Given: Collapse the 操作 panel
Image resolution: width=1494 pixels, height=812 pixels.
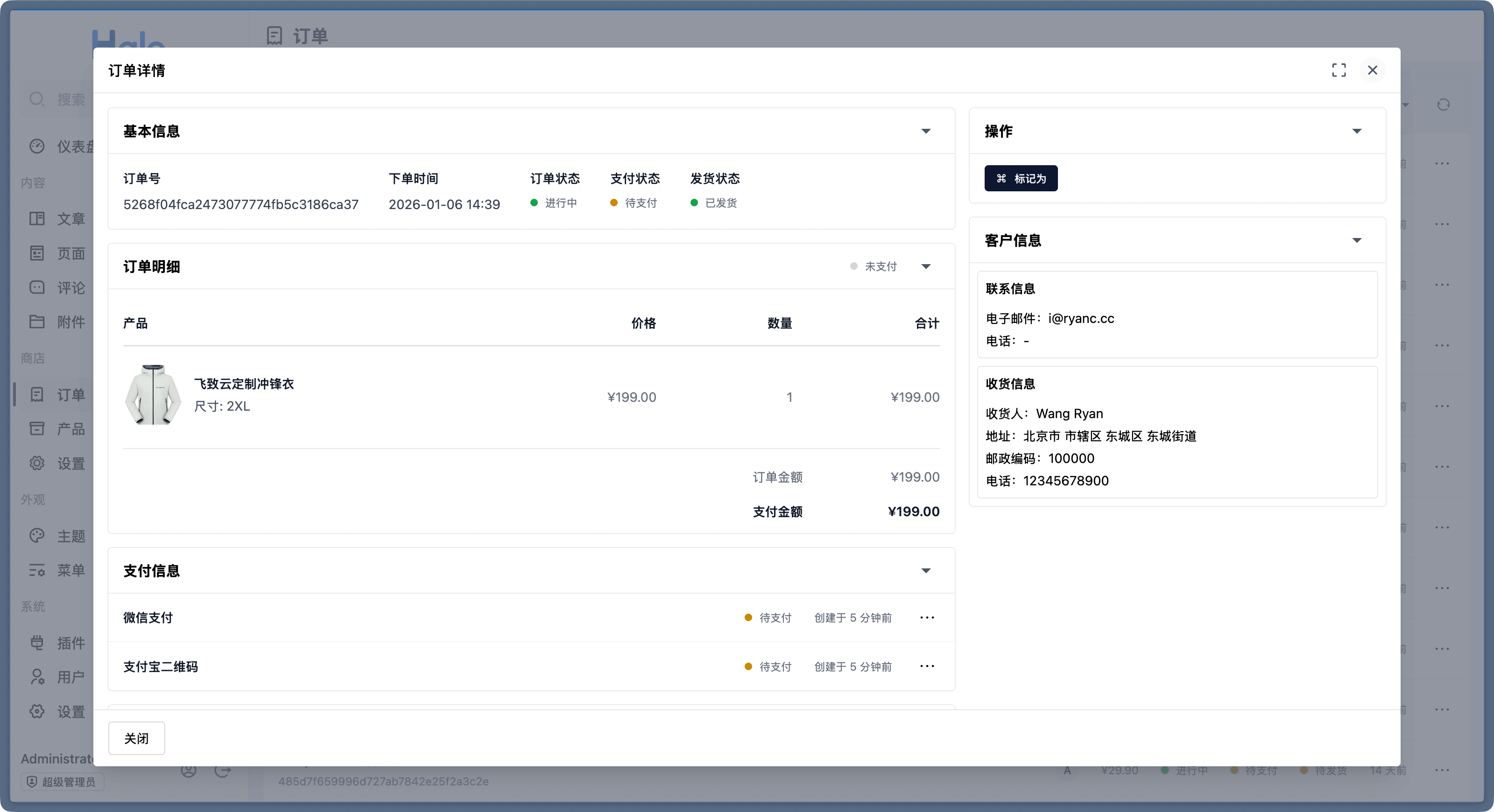Looking at the screenshot, I should pyautogui.click(x=1357, y=132).
